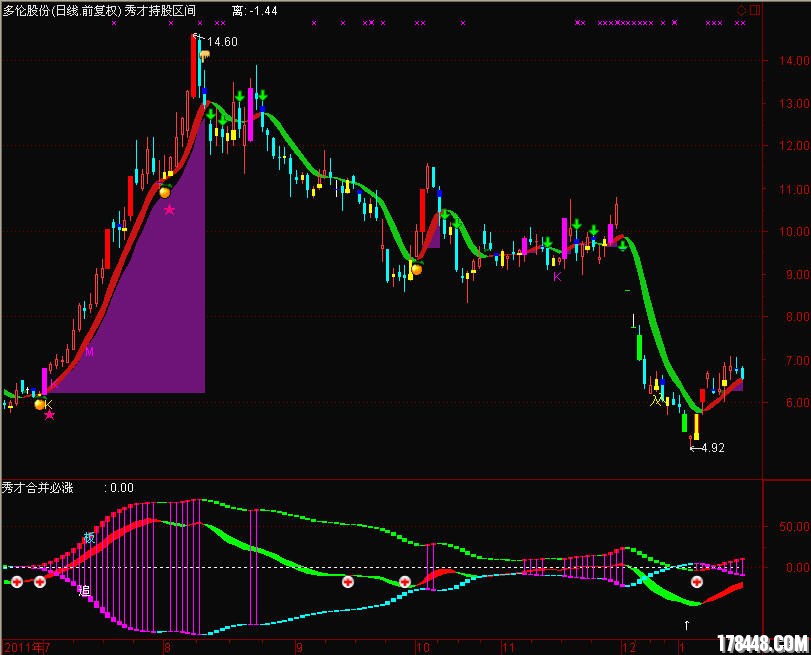The height and width of the screenshot is (655, 811).
Task: Click the 14.00 price axis label
Action: pos(794,61)
